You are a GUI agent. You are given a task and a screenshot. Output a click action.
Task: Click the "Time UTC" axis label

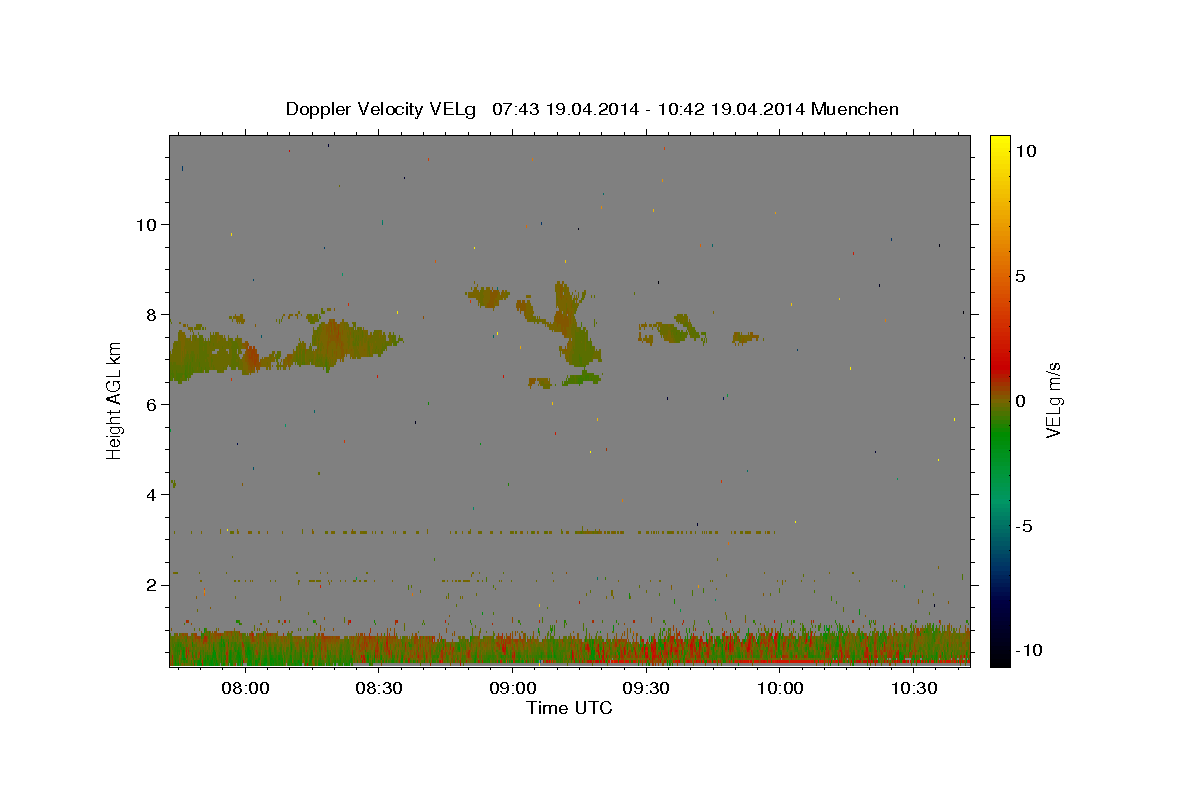[x=569, y=708]
